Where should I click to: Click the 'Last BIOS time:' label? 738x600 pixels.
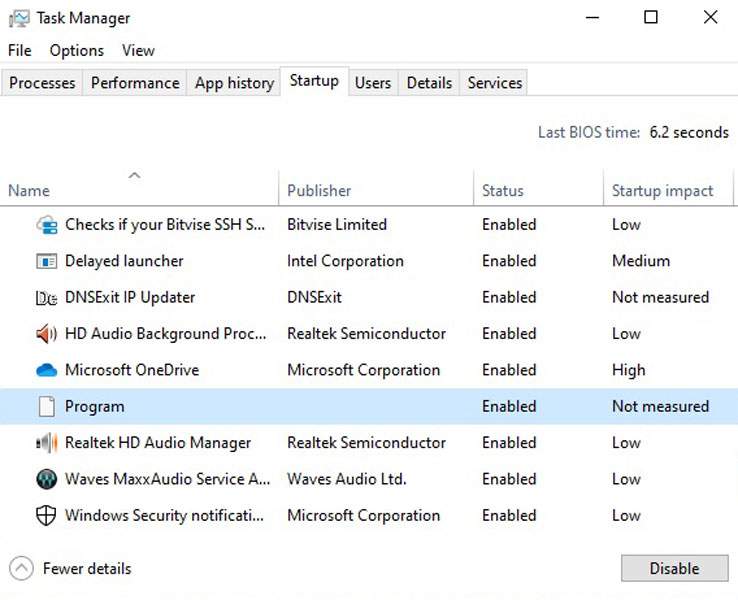click(x=589, y=133)
